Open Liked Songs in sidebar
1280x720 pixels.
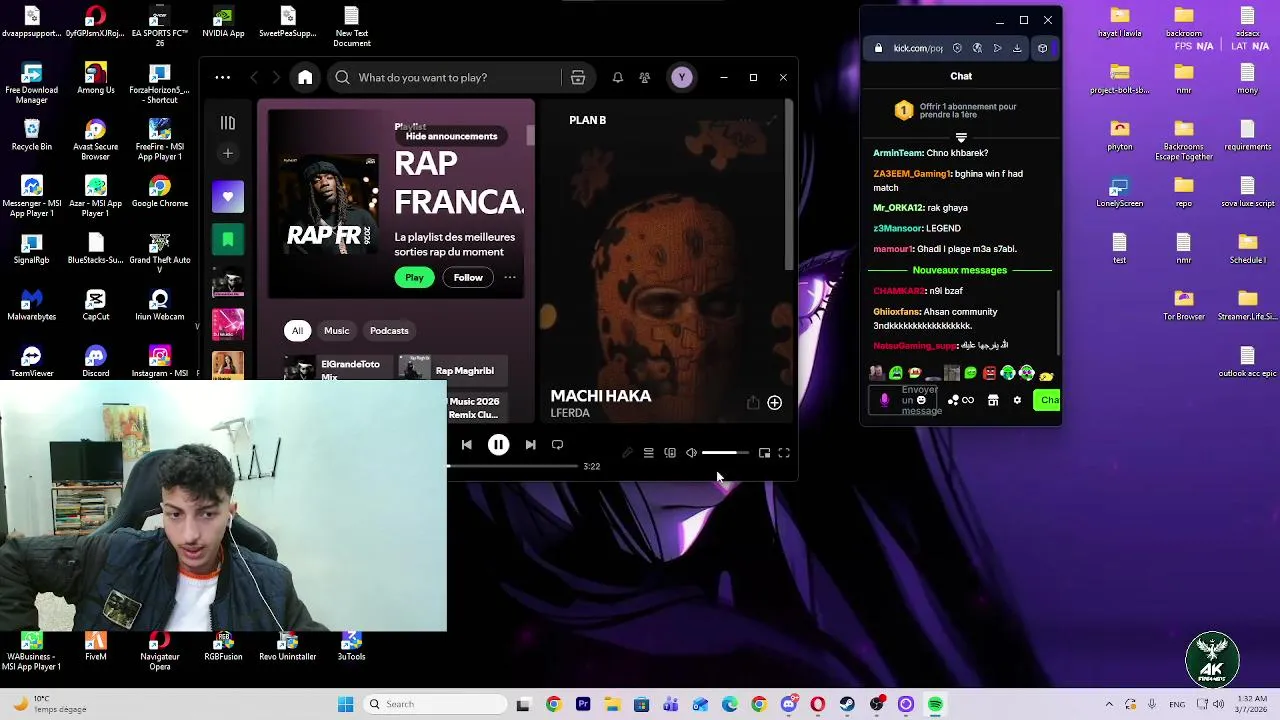[x=228, y=197]
